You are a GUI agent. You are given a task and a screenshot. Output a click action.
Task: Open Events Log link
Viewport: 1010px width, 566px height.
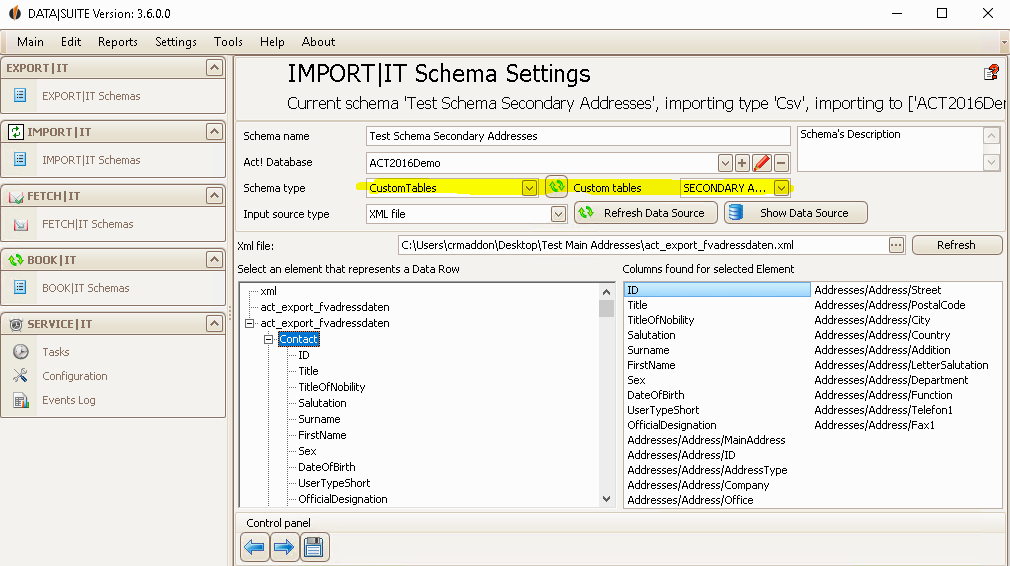click(x=69, y=401)
